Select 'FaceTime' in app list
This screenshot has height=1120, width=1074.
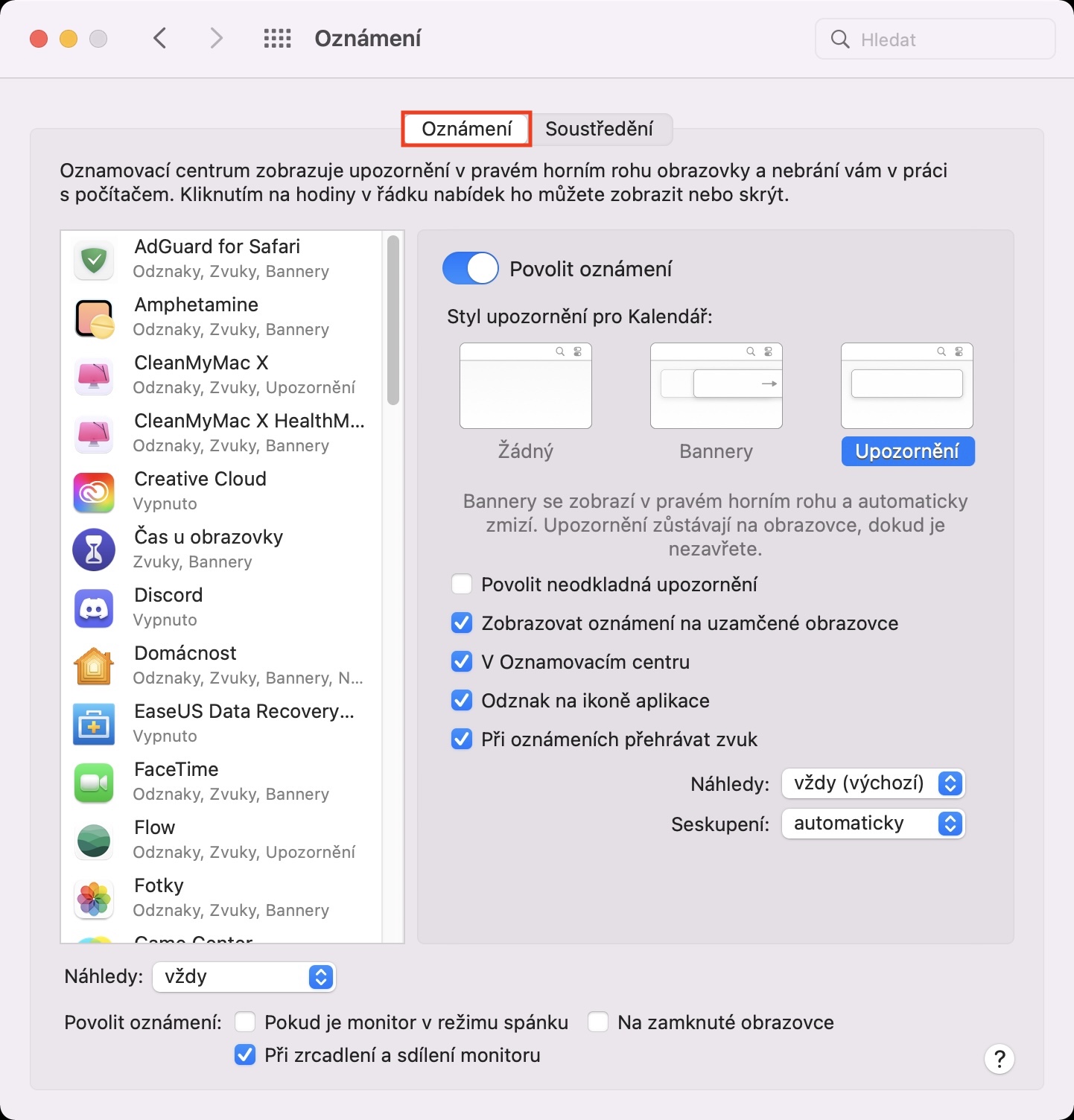[221, 782]
